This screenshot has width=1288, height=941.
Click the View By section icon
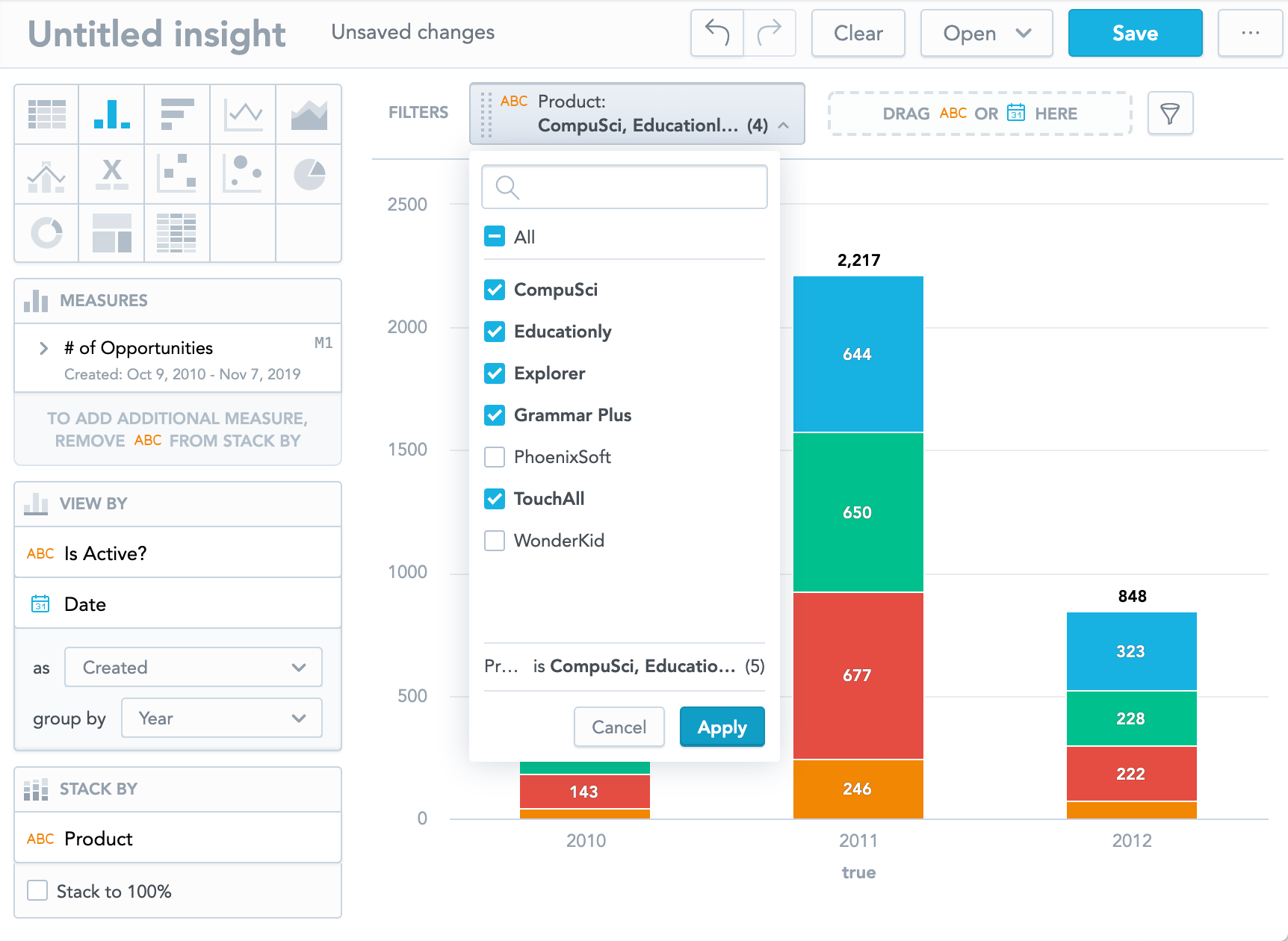(36, 504)
